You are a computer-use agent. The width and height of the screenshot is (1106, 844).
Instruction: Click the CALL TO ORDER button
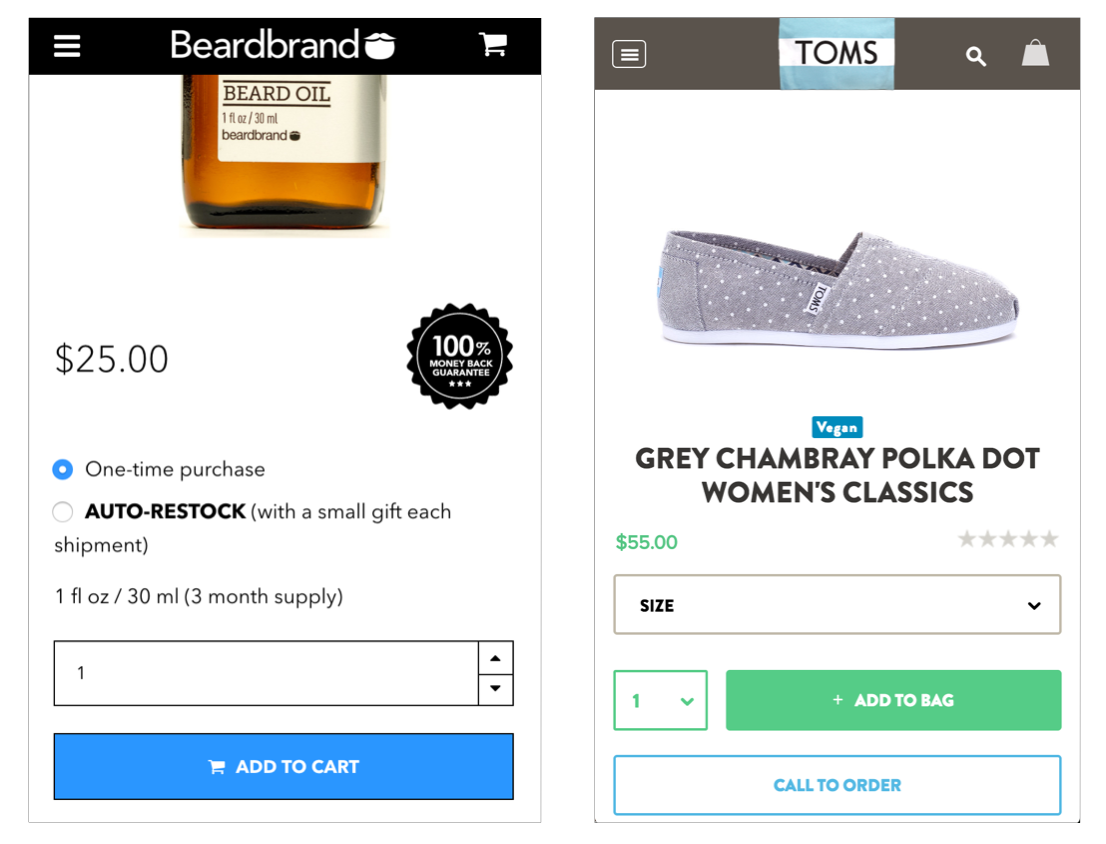coord(837,785)
